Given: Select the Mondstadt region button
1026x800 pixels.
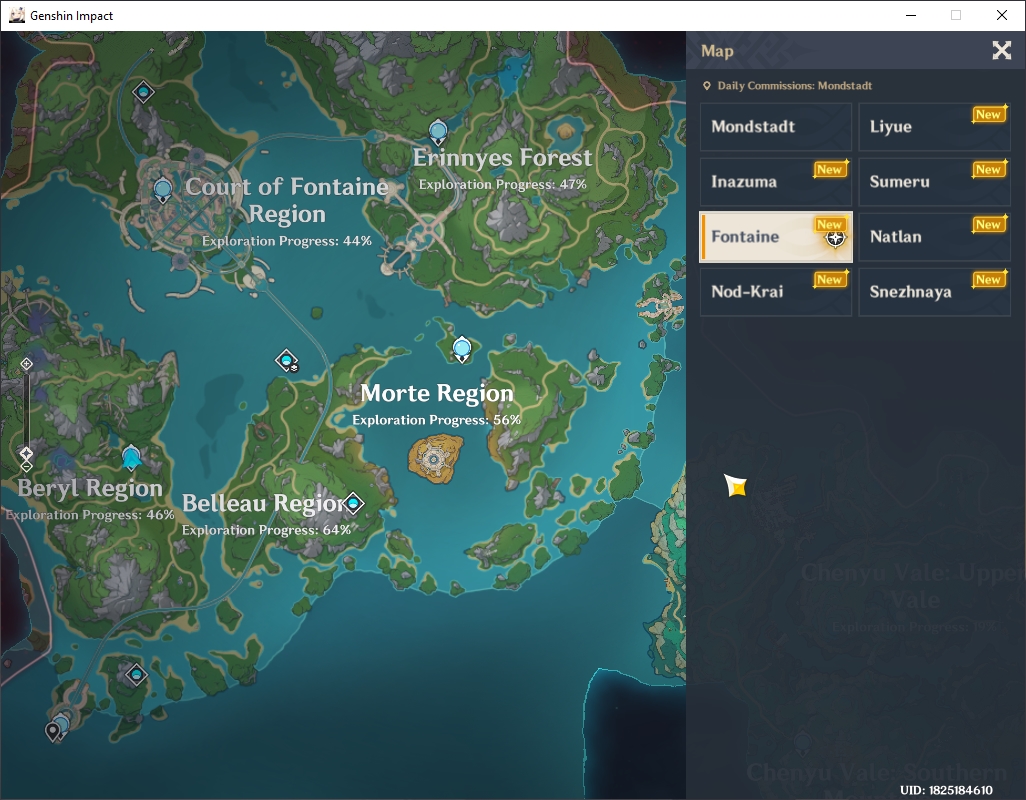Looking at the screenshot, I should [775, 126].
